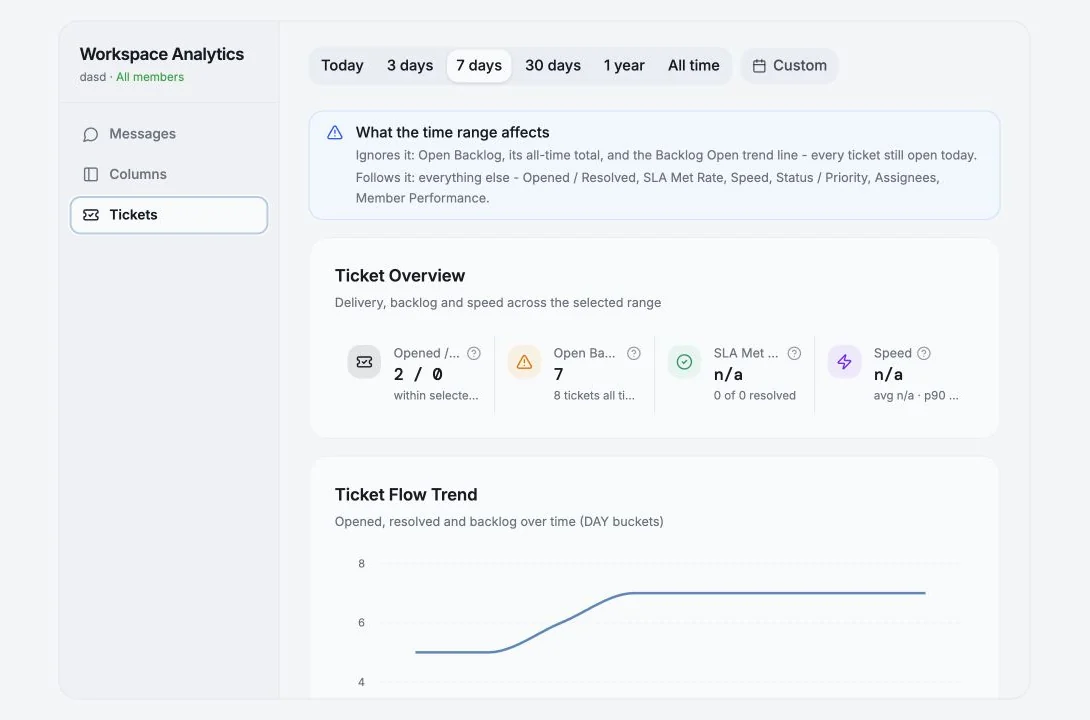Viewport: 1090px width, 720px height.
Task: Click the calendar icon beside Custom
Action: pyautogui.click(x=759, y=65)
